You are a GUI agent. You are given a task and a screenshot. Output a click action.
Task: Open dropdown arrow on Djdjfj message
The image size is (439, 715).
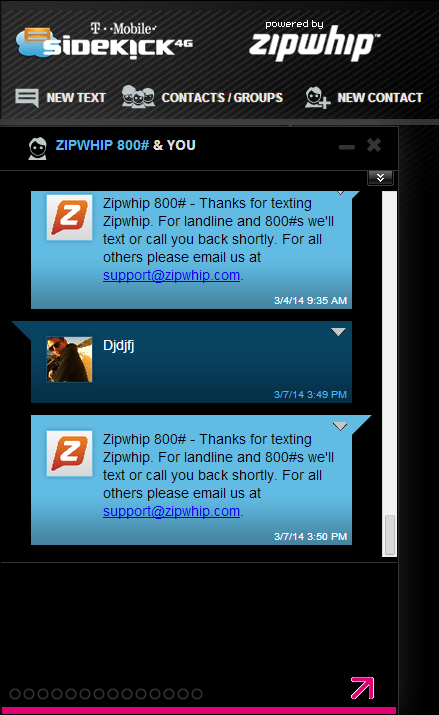[338, 332]
